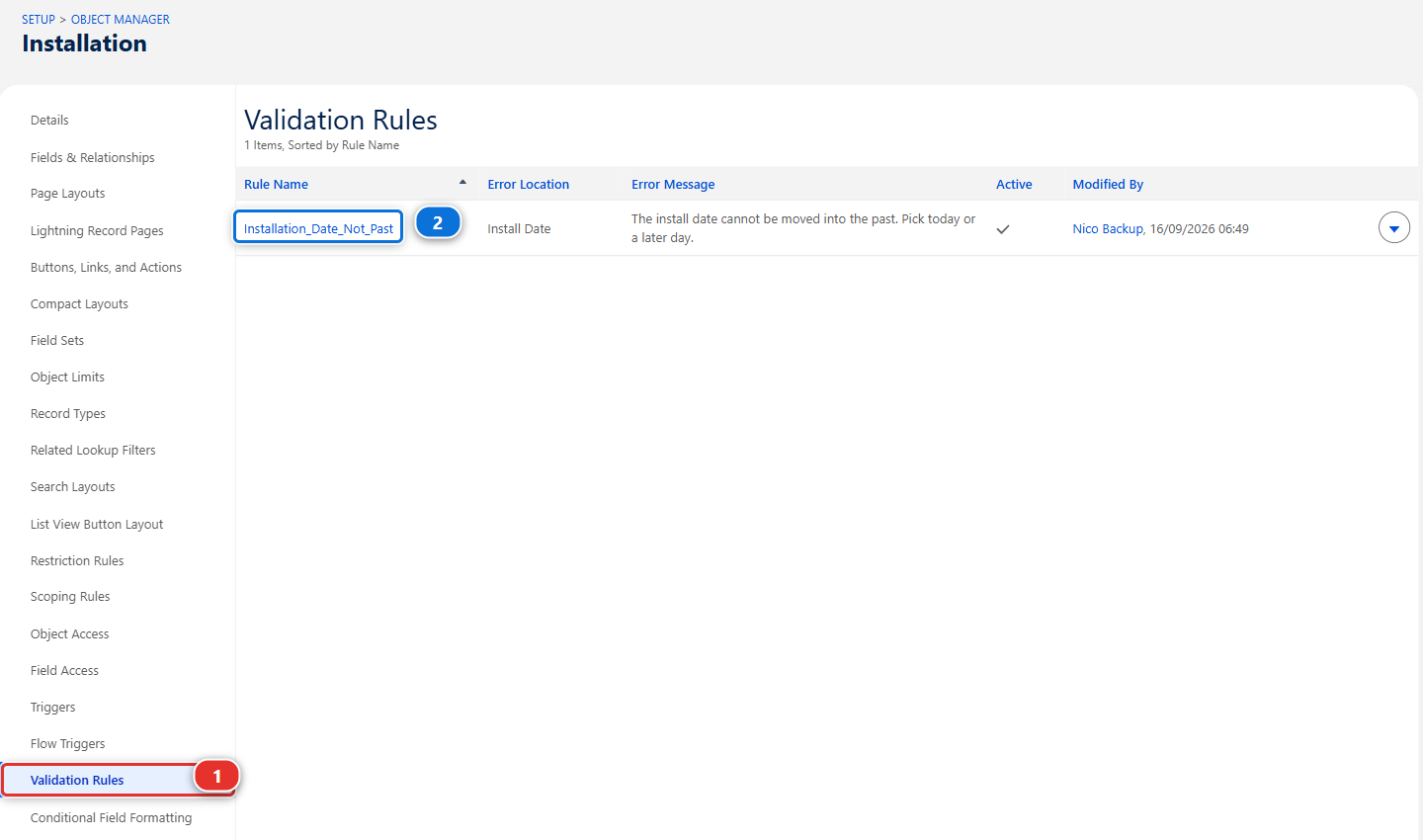The width and height of the screenshot is (1423, 840).
Task: Open Object Access section
Action: click(x=70, y=633)
